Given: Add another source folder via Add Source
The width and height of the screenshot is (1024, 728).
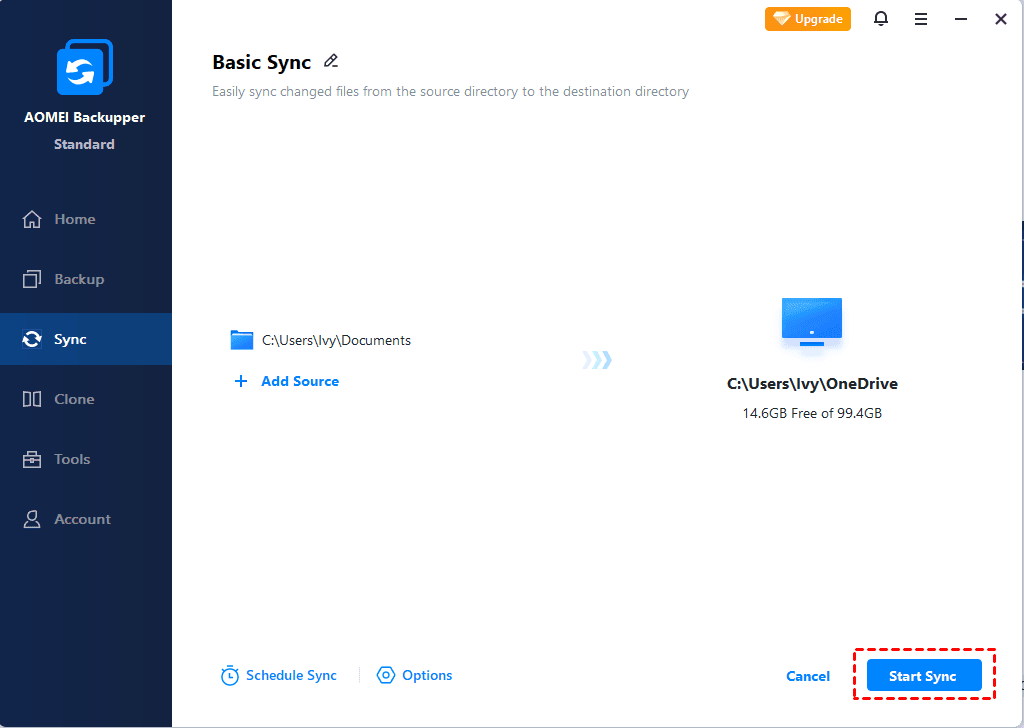Looking at the screenshot, I should [286, 381].
